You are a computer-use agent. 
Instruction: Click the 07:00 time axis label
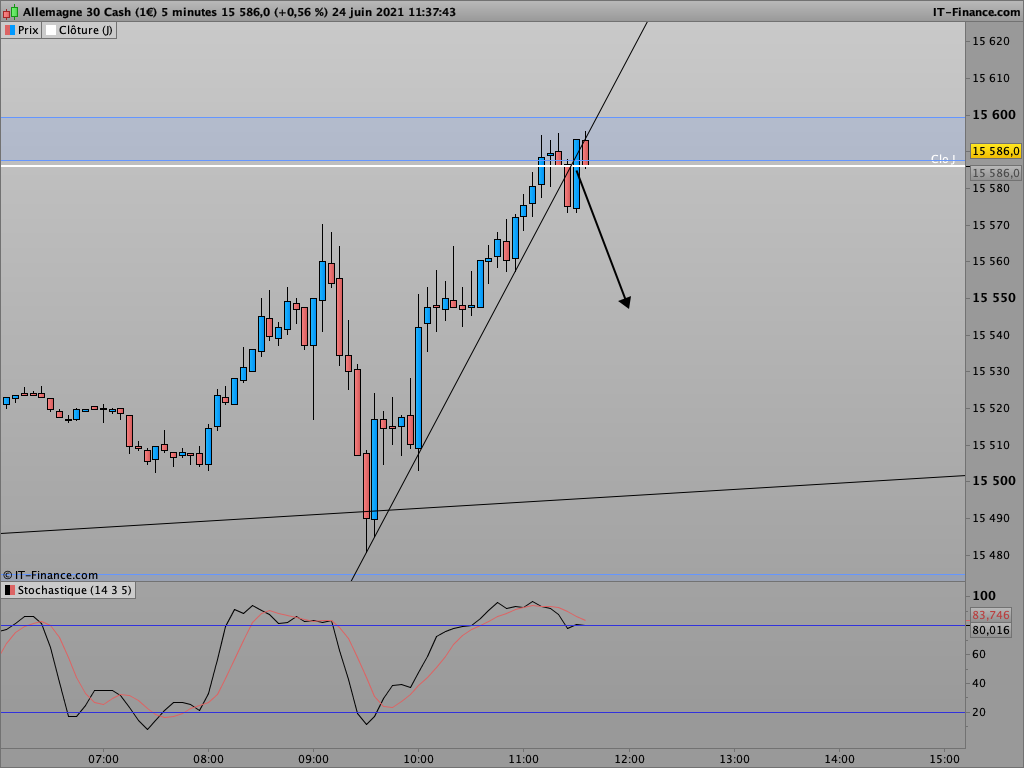pos(103,759)
